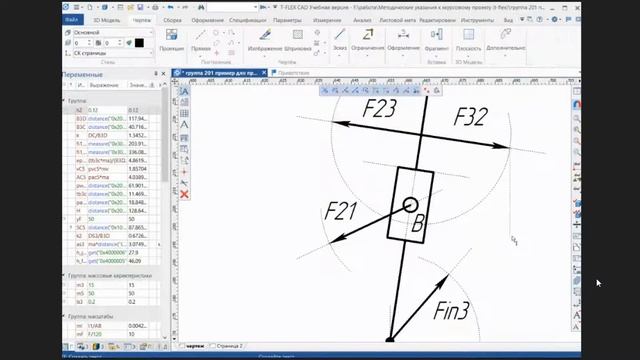The height and width of the screenshot is (360, 640).
Task: Select the m5 variable row
Action: point(111,293)
